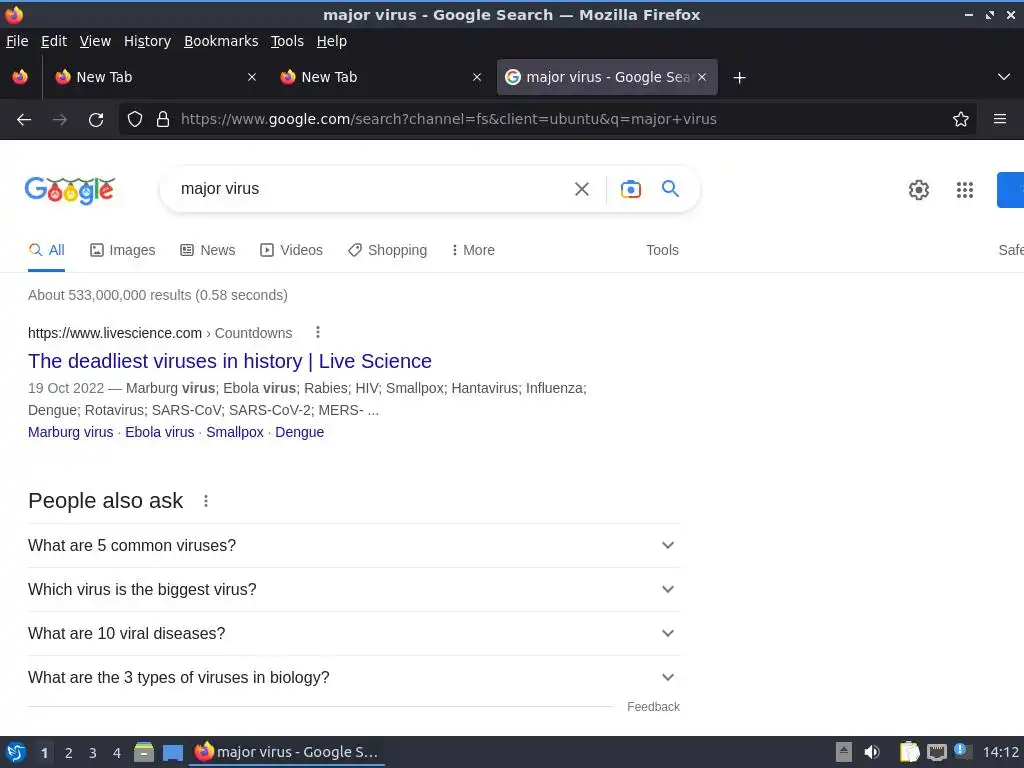Open the Tools menu in menu bar

287,41
